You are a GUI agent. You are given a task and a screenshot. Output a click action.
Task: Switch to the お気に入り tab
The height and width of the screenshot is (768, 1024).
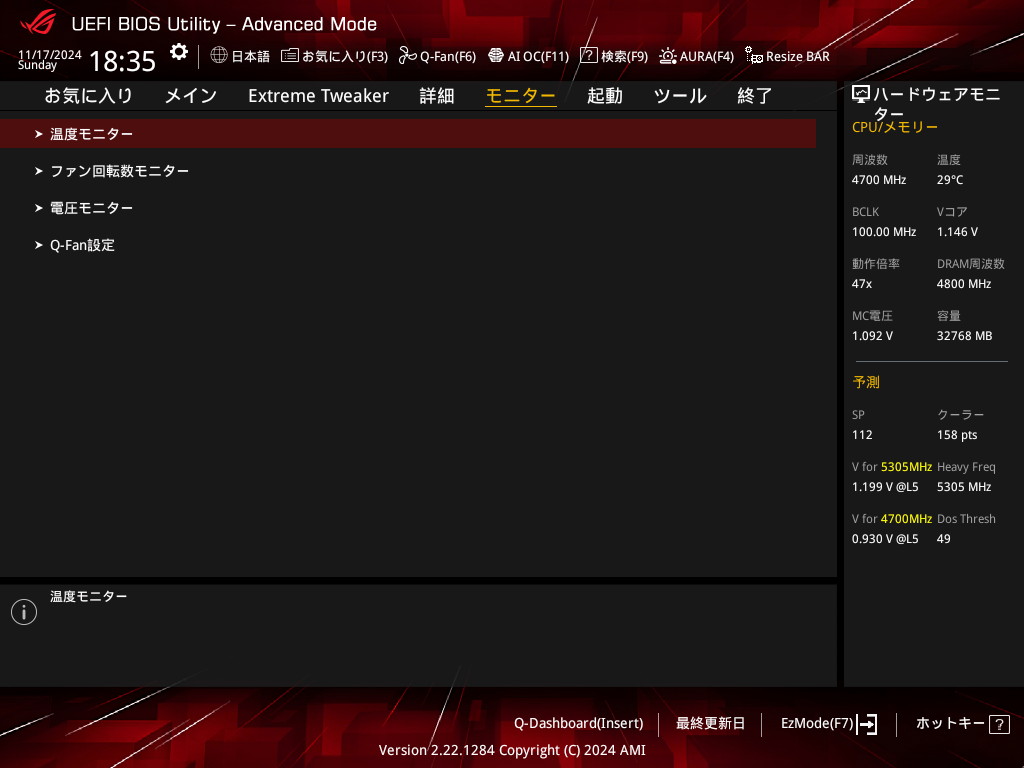coord(89,96)
